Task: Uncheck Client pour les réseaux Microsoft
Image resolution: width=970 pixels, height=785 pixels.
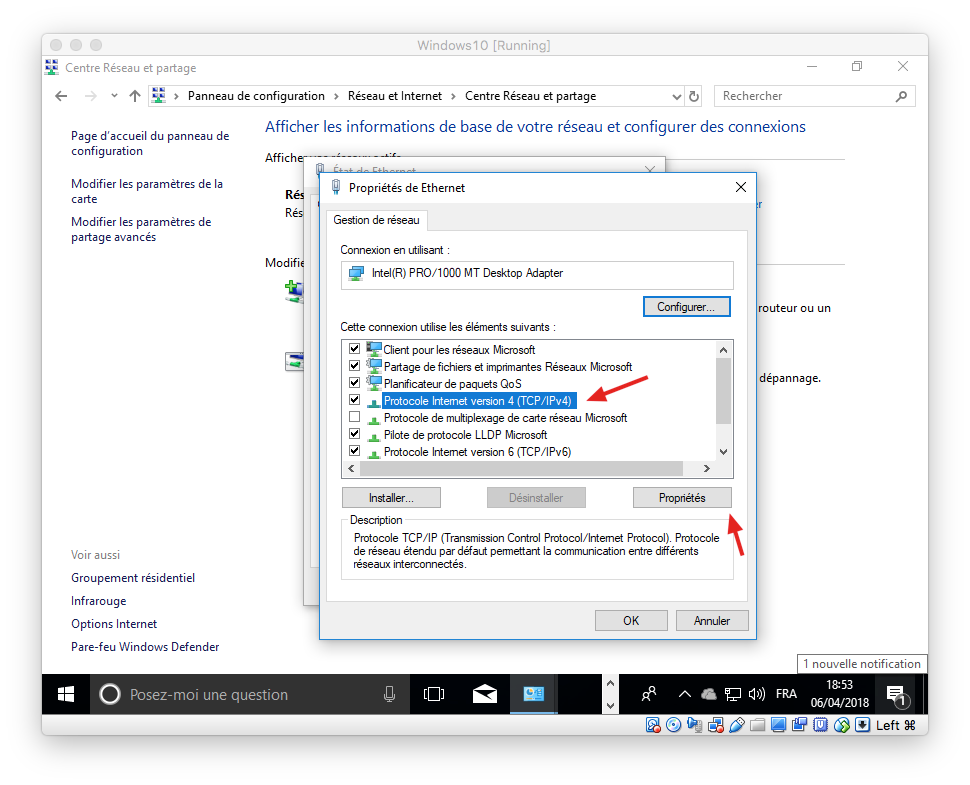Action: pyautogui.click(x=354, y=349)
